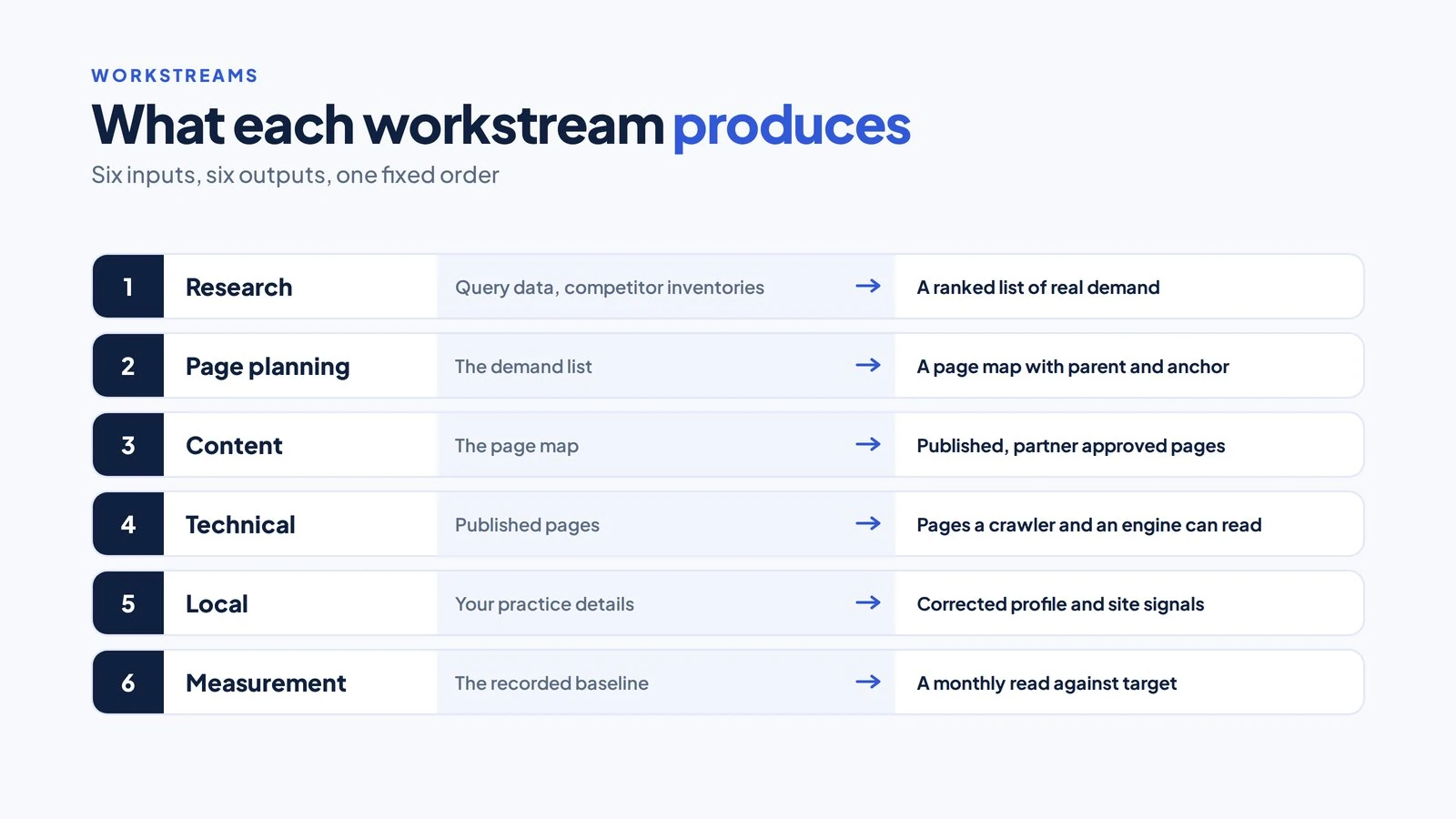Select the Measurement workstream name
The height and width of the screenshot is (819, 1456).
point(266,683)
